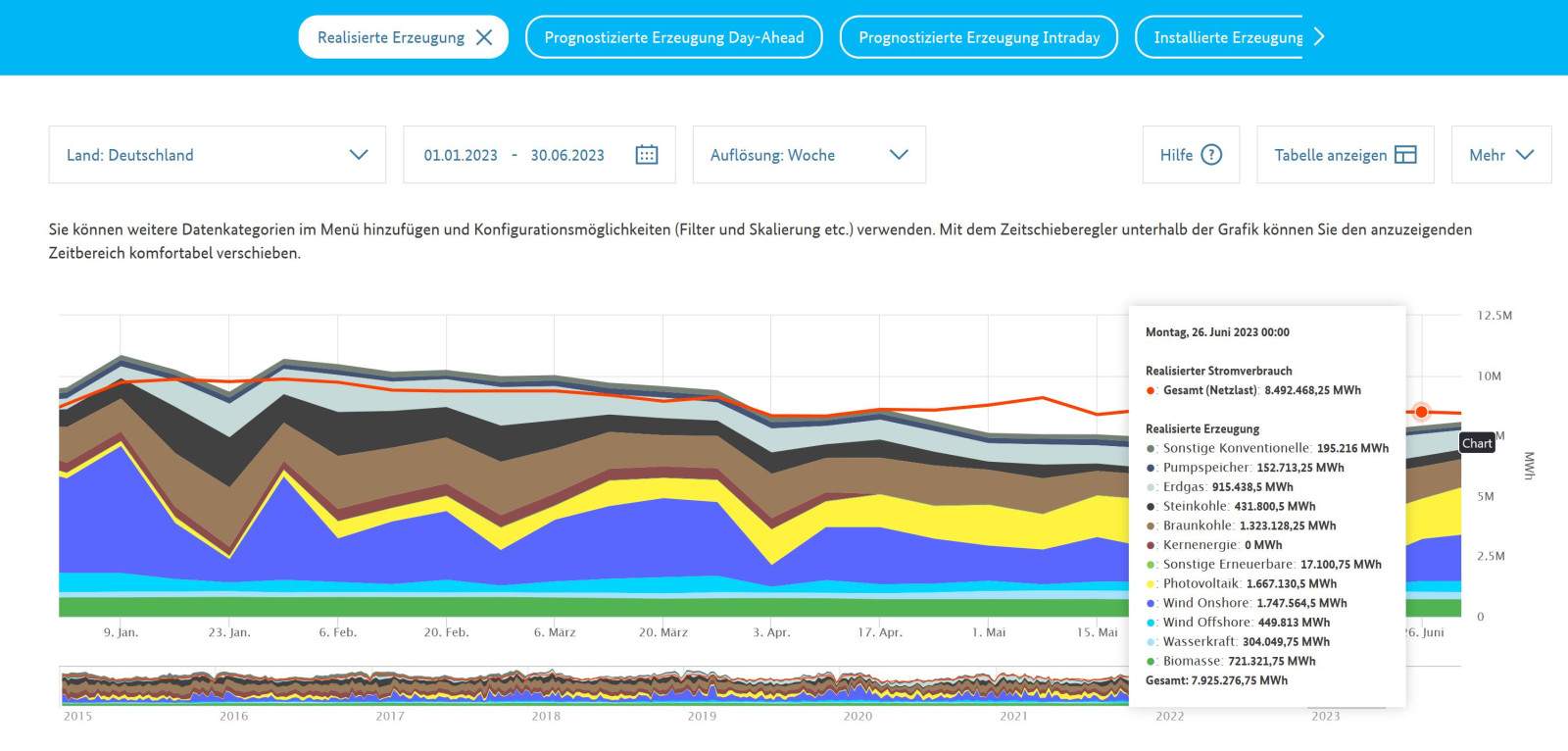Screen dimensions: 1568x751
Task: Click the end date 30.06.2023
Action: [x=567, y=155]
